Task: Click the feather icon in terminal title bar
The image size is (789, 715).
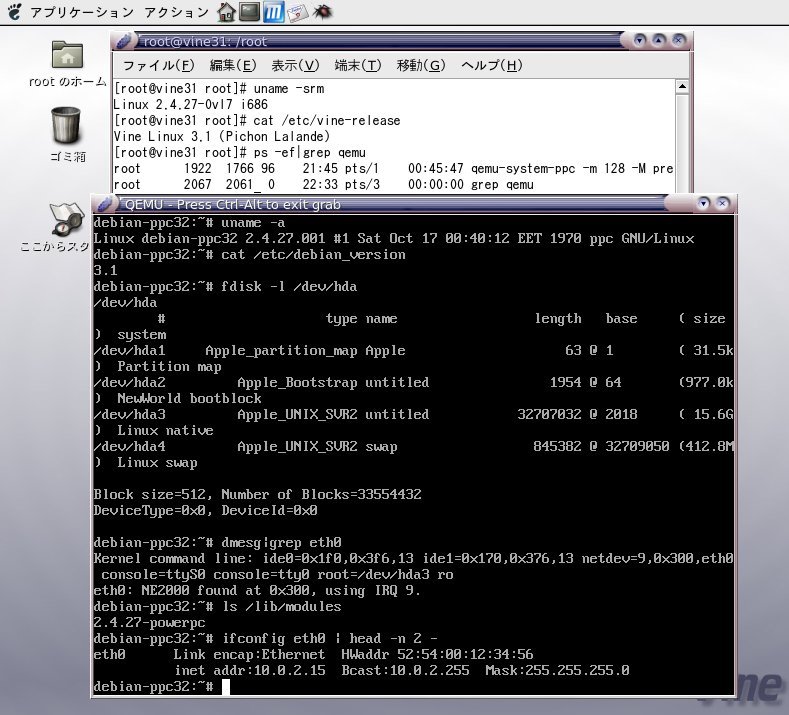Action: coord(124,41)
